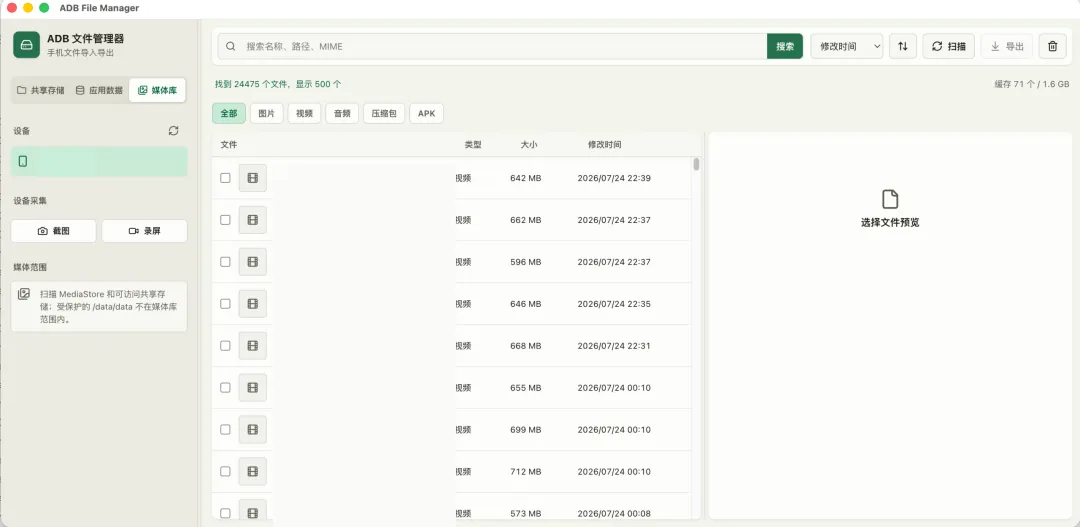Focus the search name/path/MIME field
This screenshot has width=1080, height=527.
(x=492, y=46)
